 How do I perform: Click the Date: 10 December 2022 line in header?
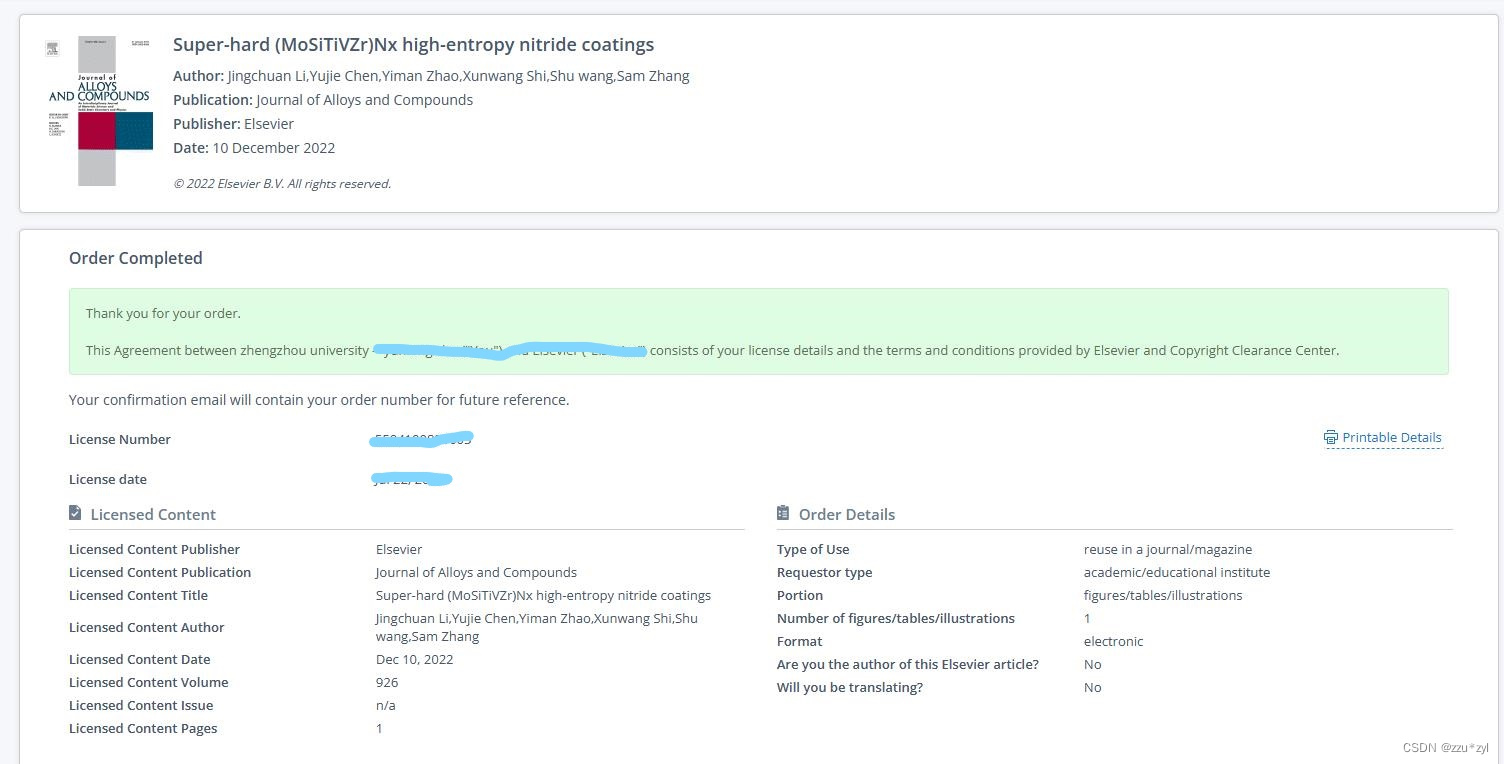pyautogui.click(x=254, y=147)
